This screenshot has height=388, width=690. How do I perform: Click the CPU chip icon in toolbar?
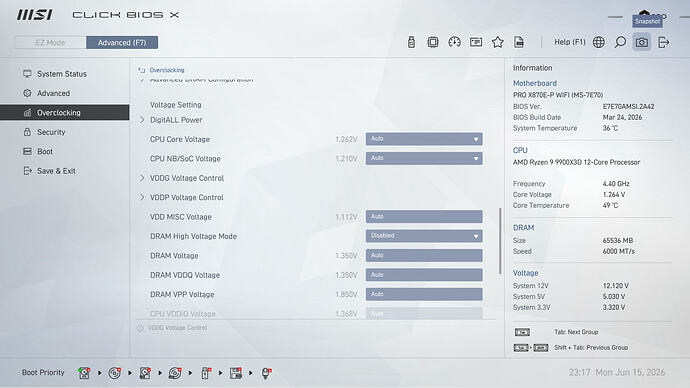click(x=433, y=42)
